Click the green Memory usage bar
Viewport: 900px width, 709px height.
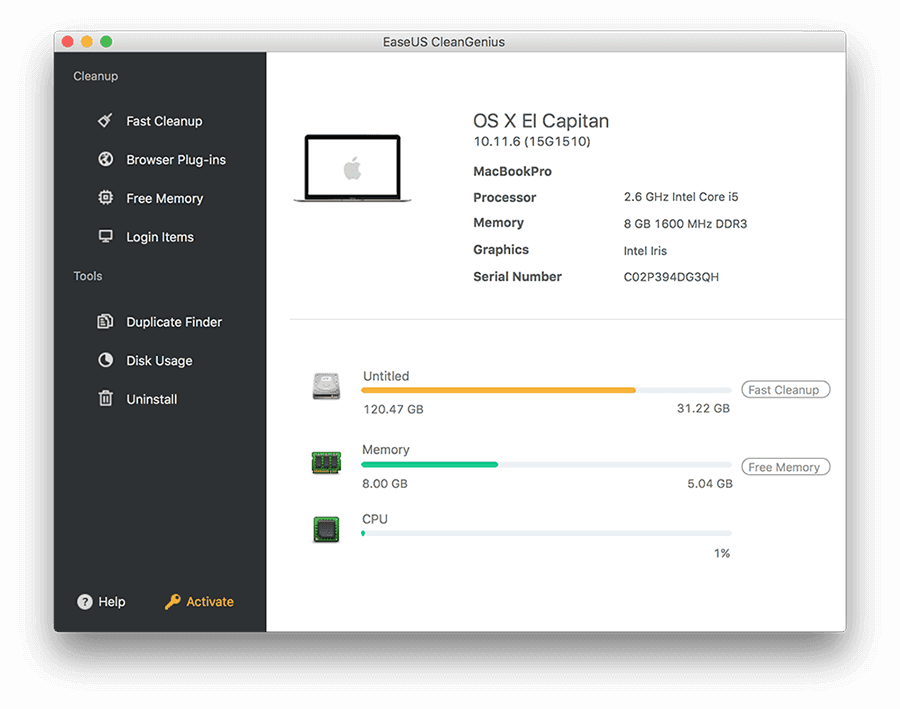[x=430, y=464]
